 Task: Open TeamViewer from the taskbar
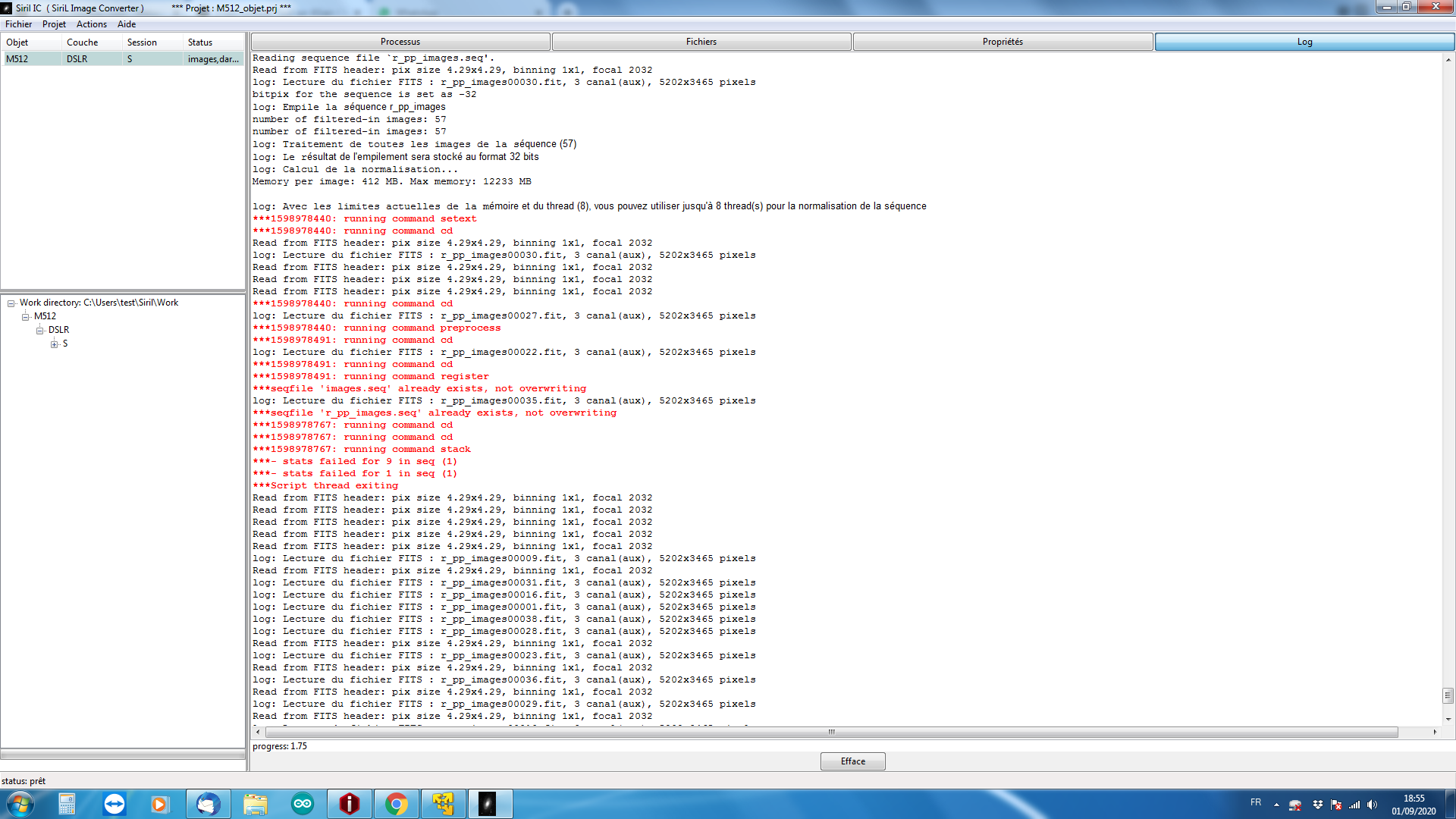[x=115, y=804]
